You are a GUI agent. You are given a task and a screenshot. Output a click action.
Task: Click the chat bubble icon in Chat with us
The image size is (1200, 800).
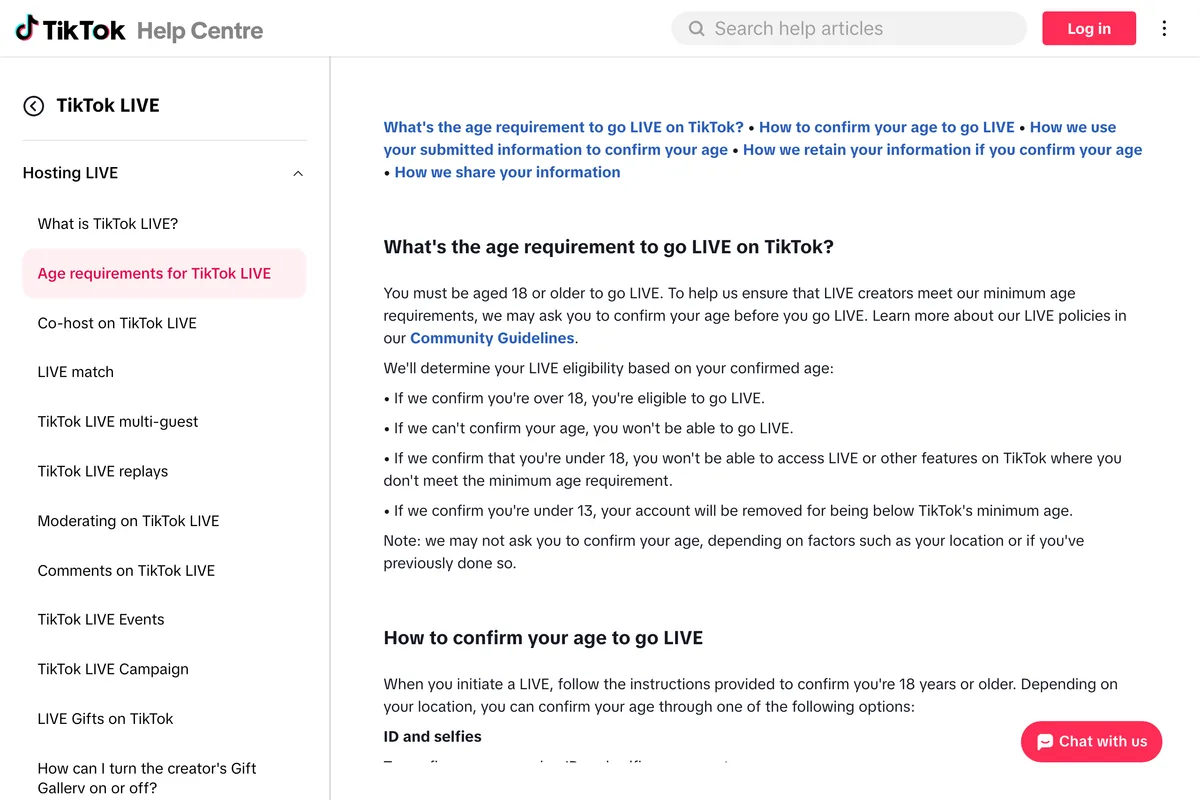point(1045,742)
